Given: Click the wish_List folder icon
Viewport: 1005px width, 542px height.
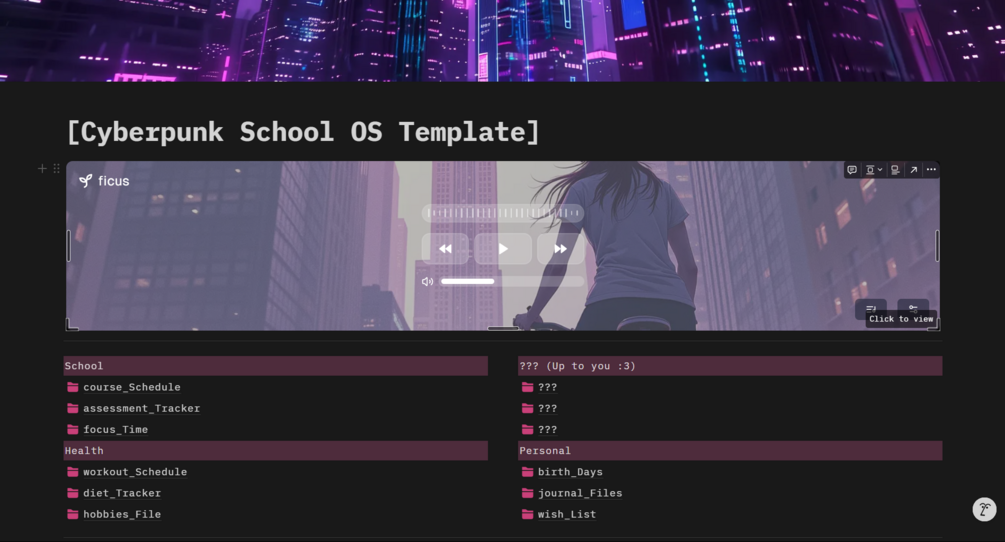Looking at the screenshot, I should pos(527,514).
